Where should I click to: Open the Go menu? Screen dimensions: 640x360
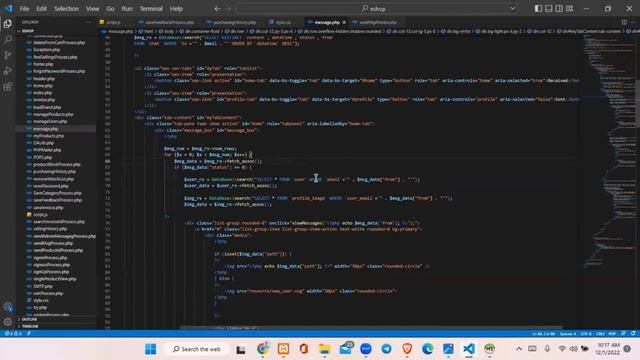(110, 9)
